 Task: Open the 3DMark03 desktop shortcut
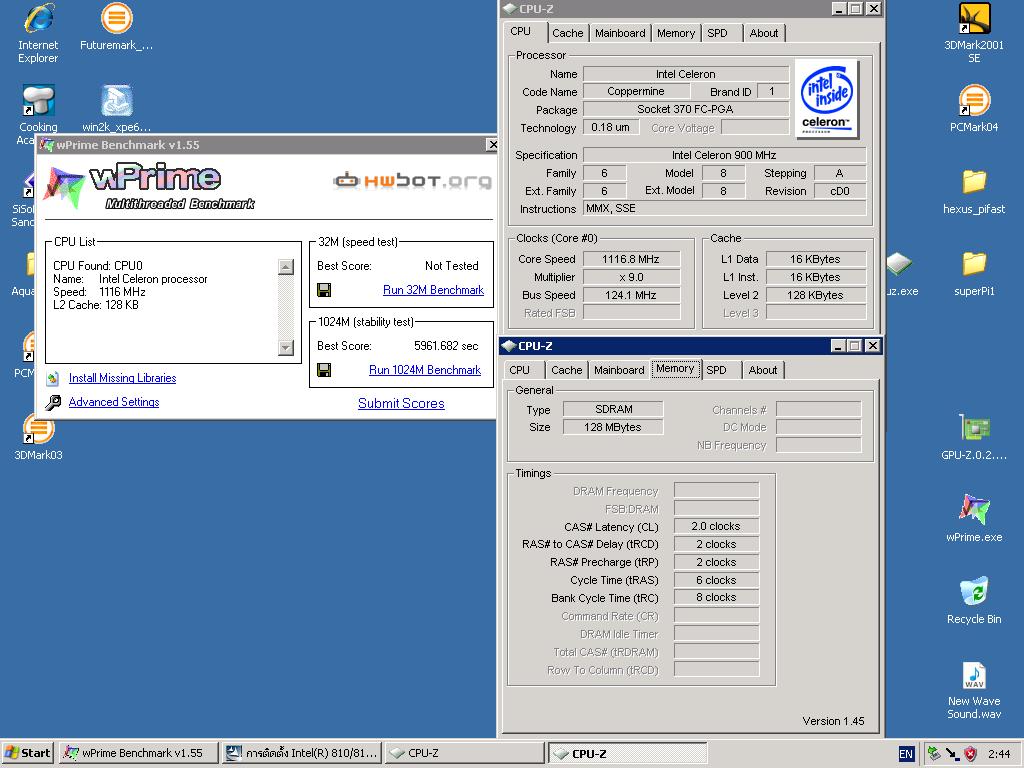(x=38, y=439)
